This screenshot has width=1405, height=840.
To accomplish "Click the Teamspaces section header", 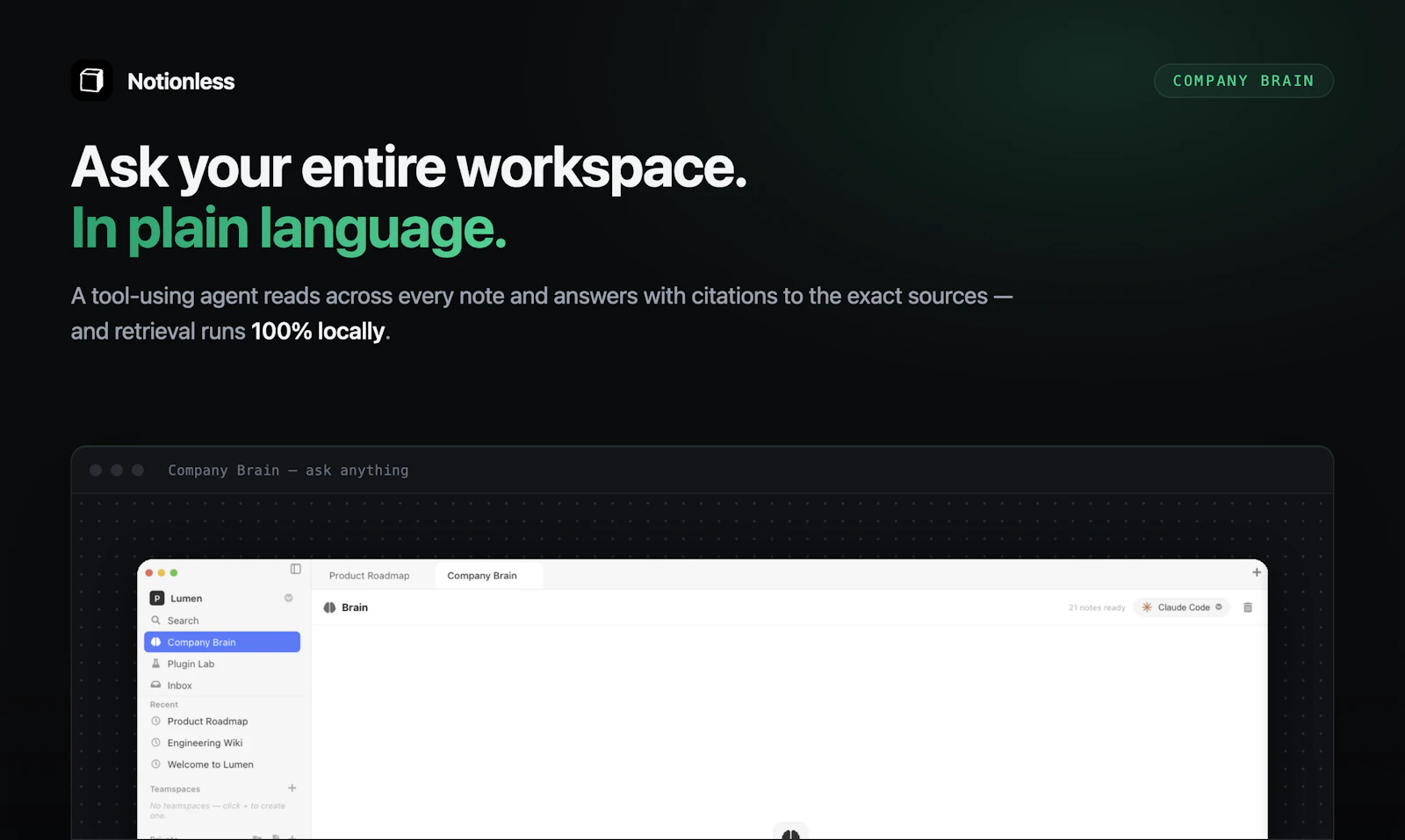I will pos(175,789).
